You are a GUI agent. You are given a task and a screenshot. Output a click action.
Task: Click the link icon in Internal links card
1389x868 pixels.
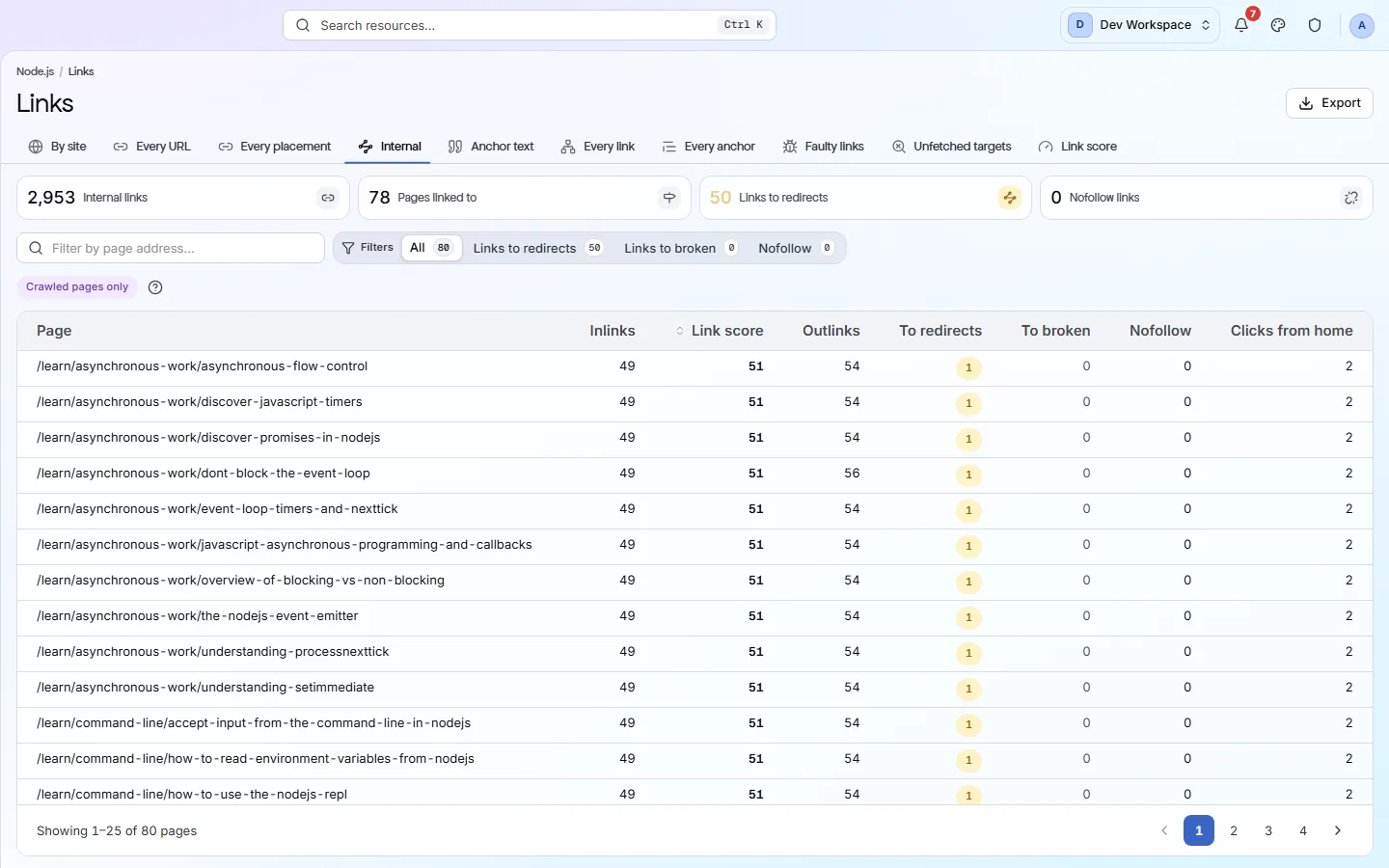328,198
